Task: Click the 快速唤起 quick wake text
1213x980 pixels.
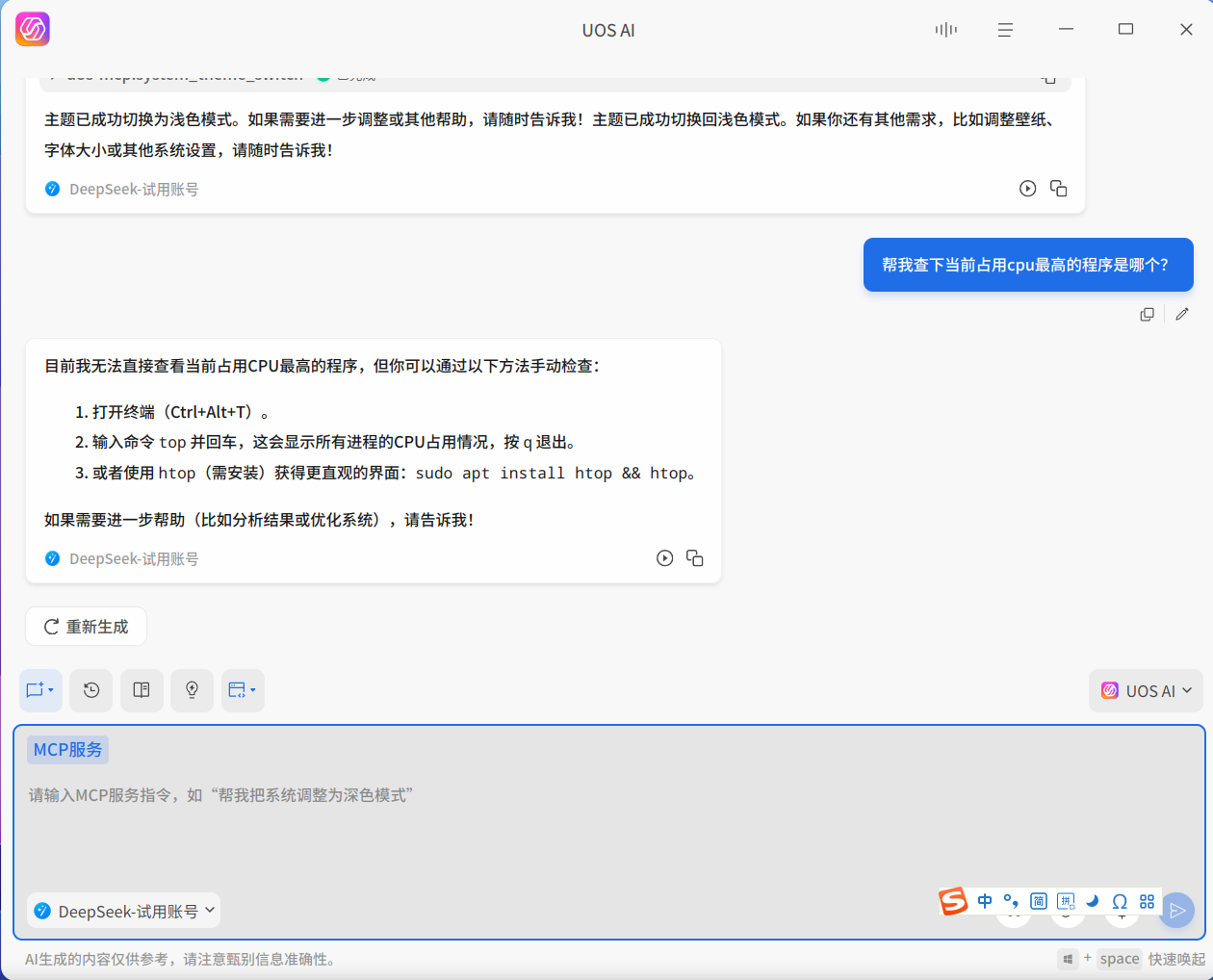Action: pyautogui.click(x=1176, y=960)
